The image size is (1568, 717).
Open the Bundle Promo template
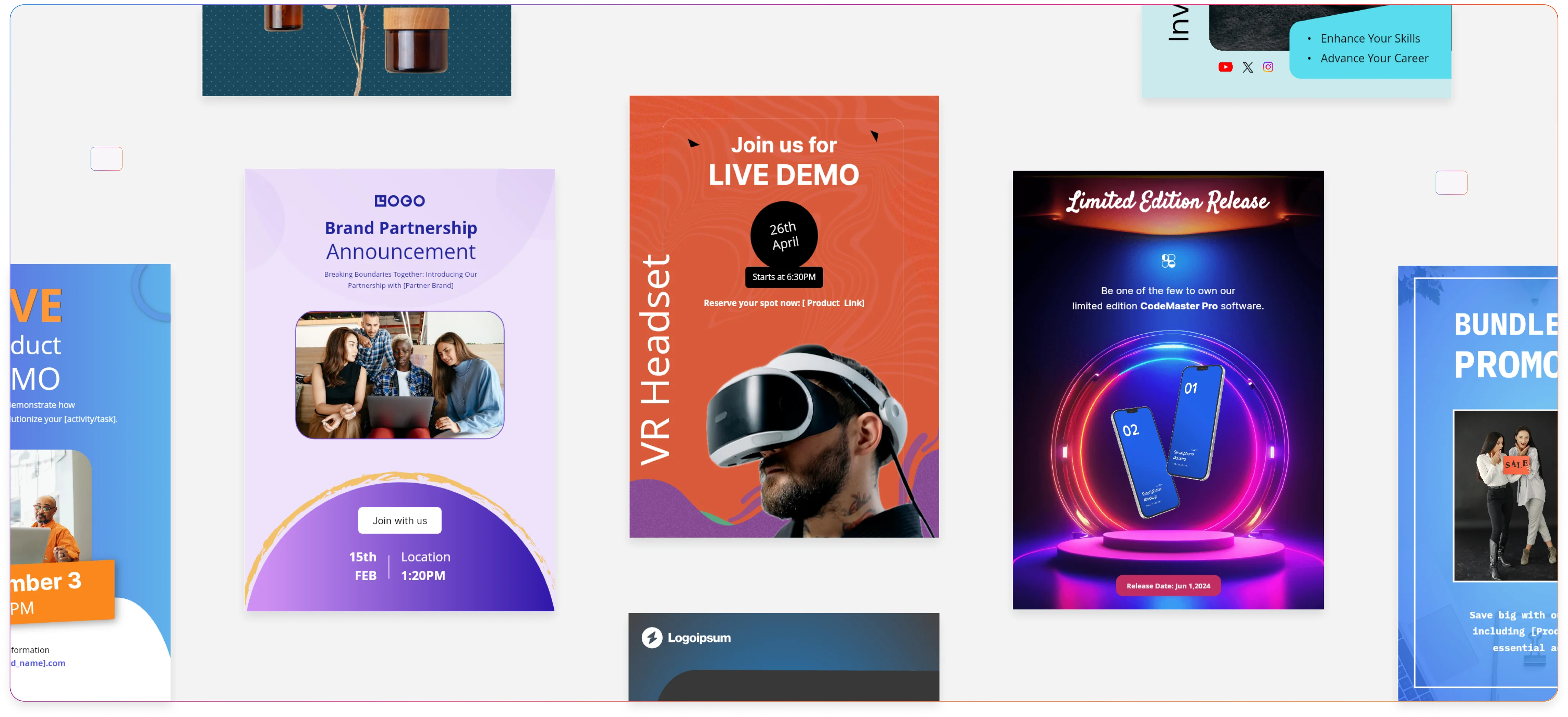(1477, 483)
